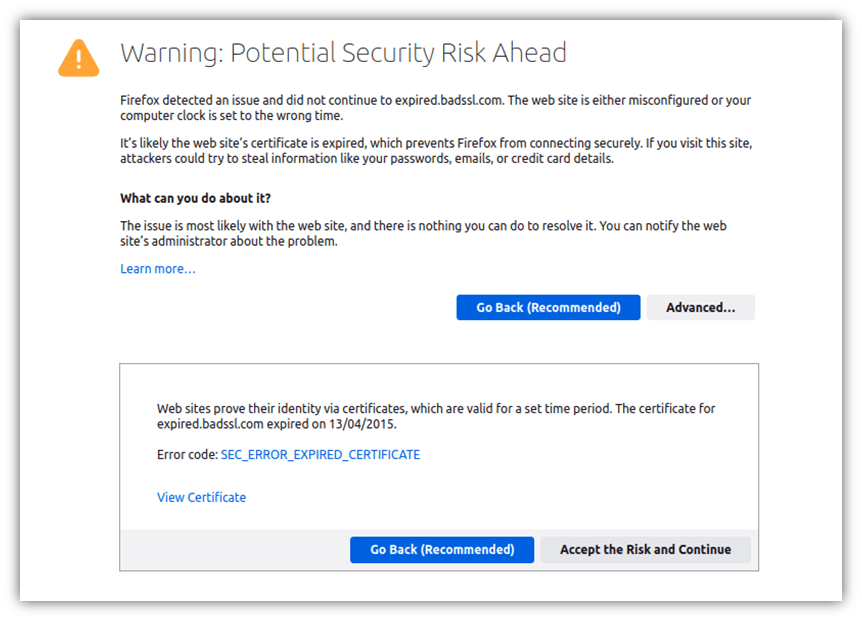Click the exclamation mark inside the warning icon

(77, 60)
